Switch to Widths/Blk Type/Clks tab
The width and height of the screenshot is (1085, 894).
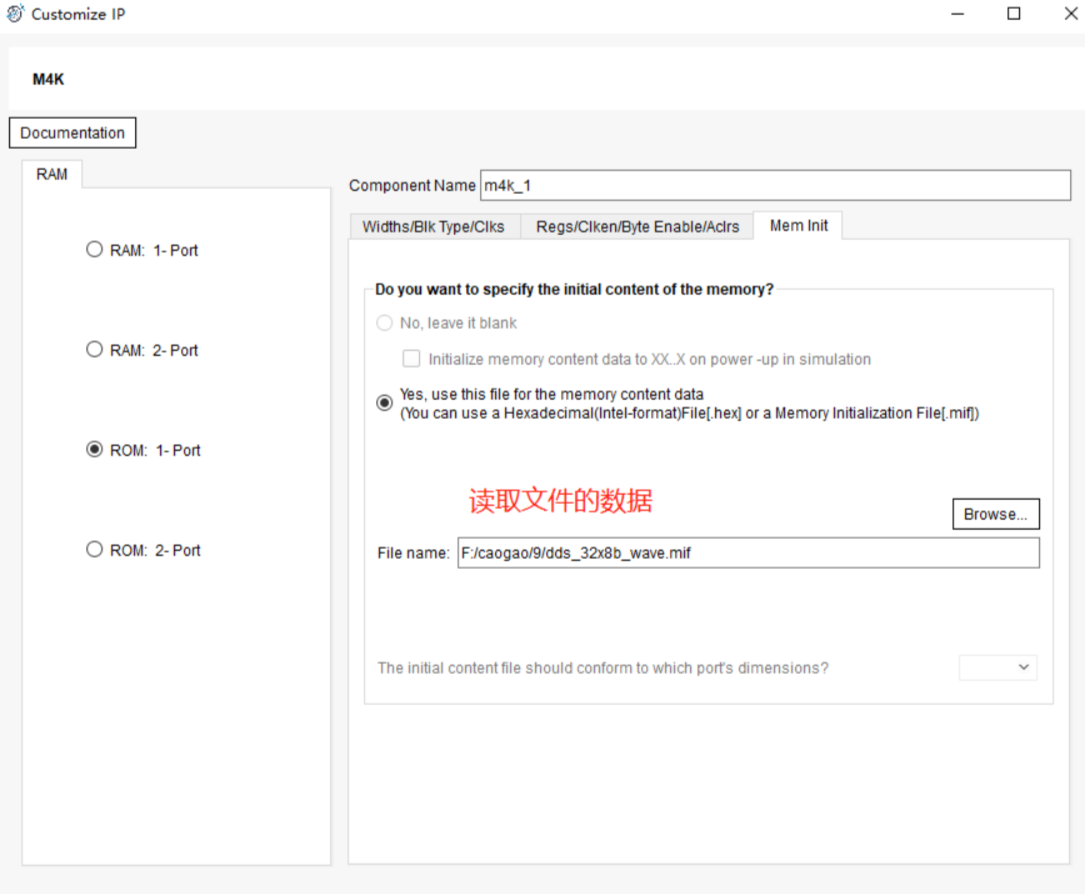click(x=434, y=227)
